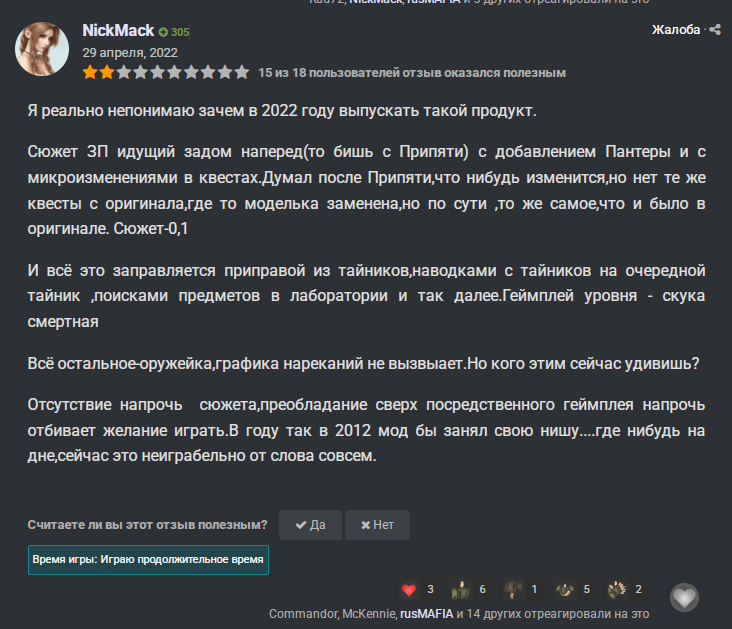Click the thumbs-down glove reaction icon
732x629 pixels.
[513, 590]
